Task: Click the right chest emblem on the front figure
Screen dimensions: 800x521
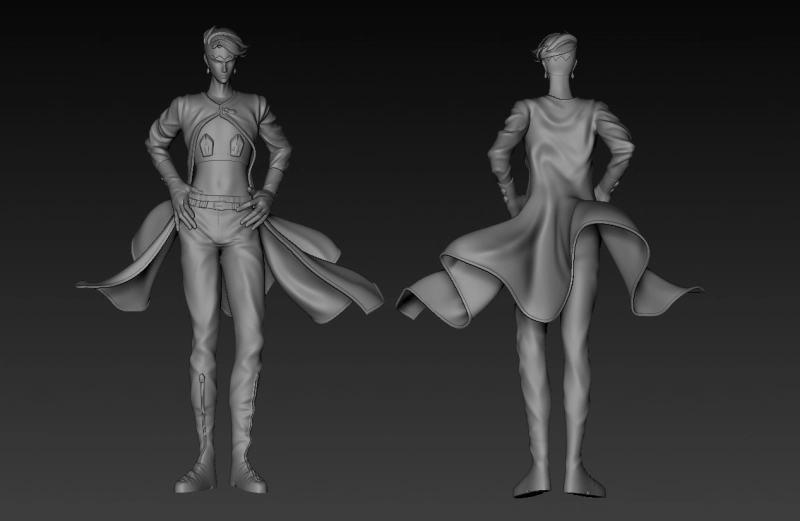Action: (x=237, y=147)
